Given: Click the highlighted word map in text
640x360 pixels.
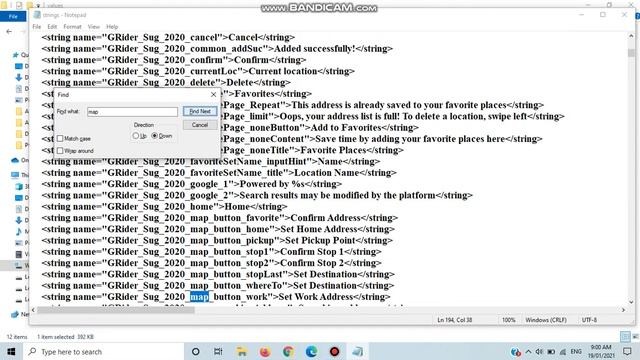Looking at the screenshot, I should tap(199, 297).
